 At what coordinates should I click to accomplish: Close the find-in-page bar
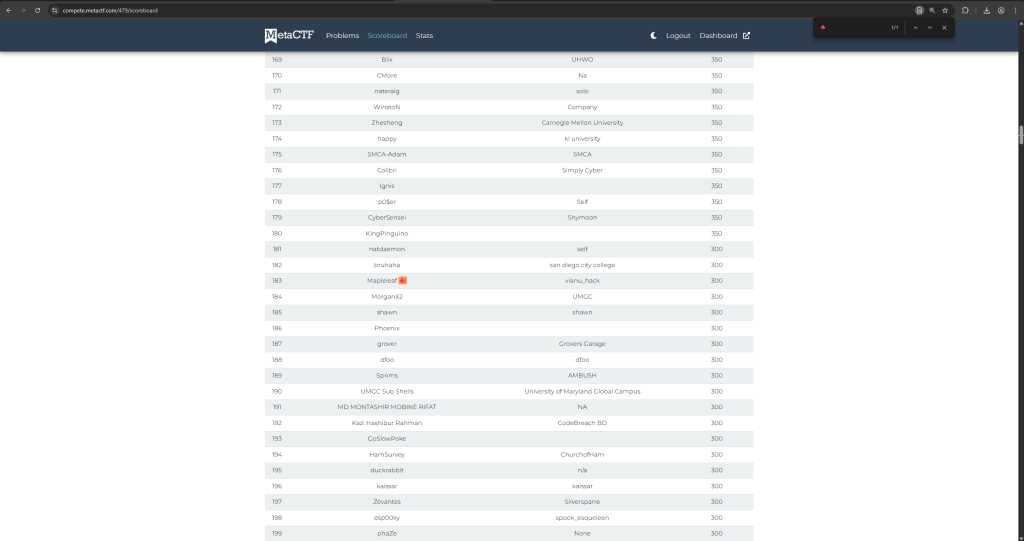(944, 28)
